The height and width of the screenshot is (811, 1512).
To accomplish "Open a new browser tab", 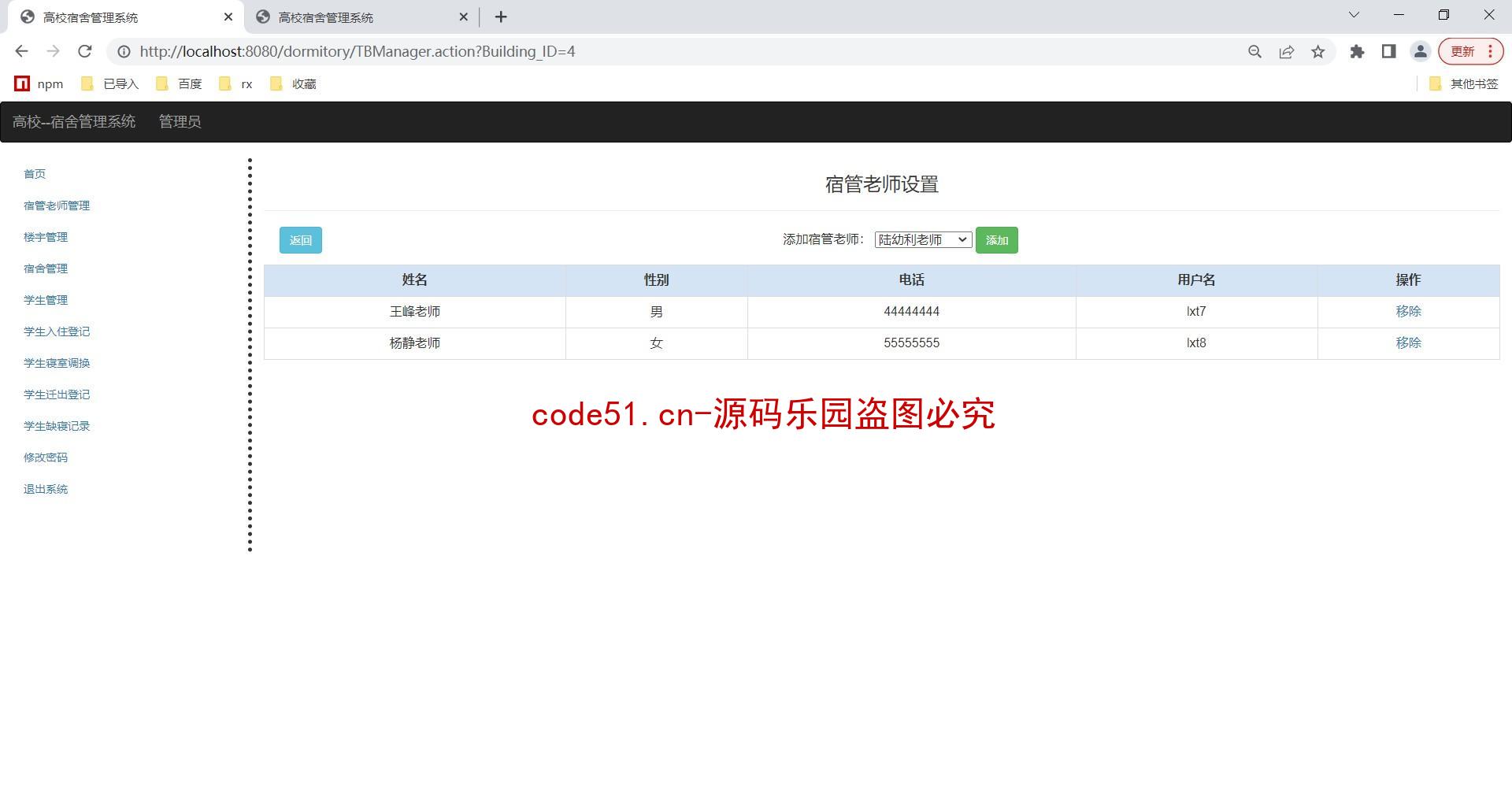I will point(501,17).
